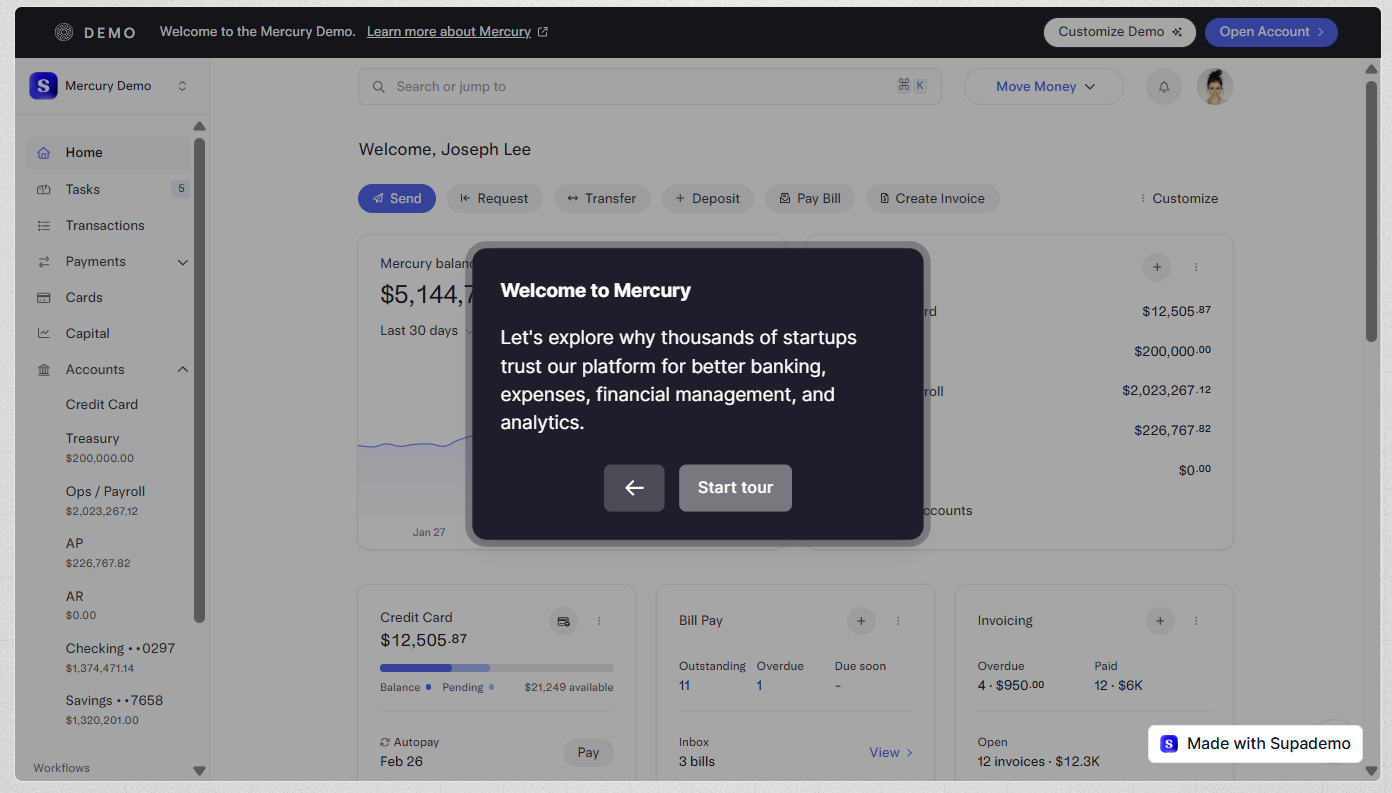
Task: Click the Payments arrows icon
Action: point(43,261)
